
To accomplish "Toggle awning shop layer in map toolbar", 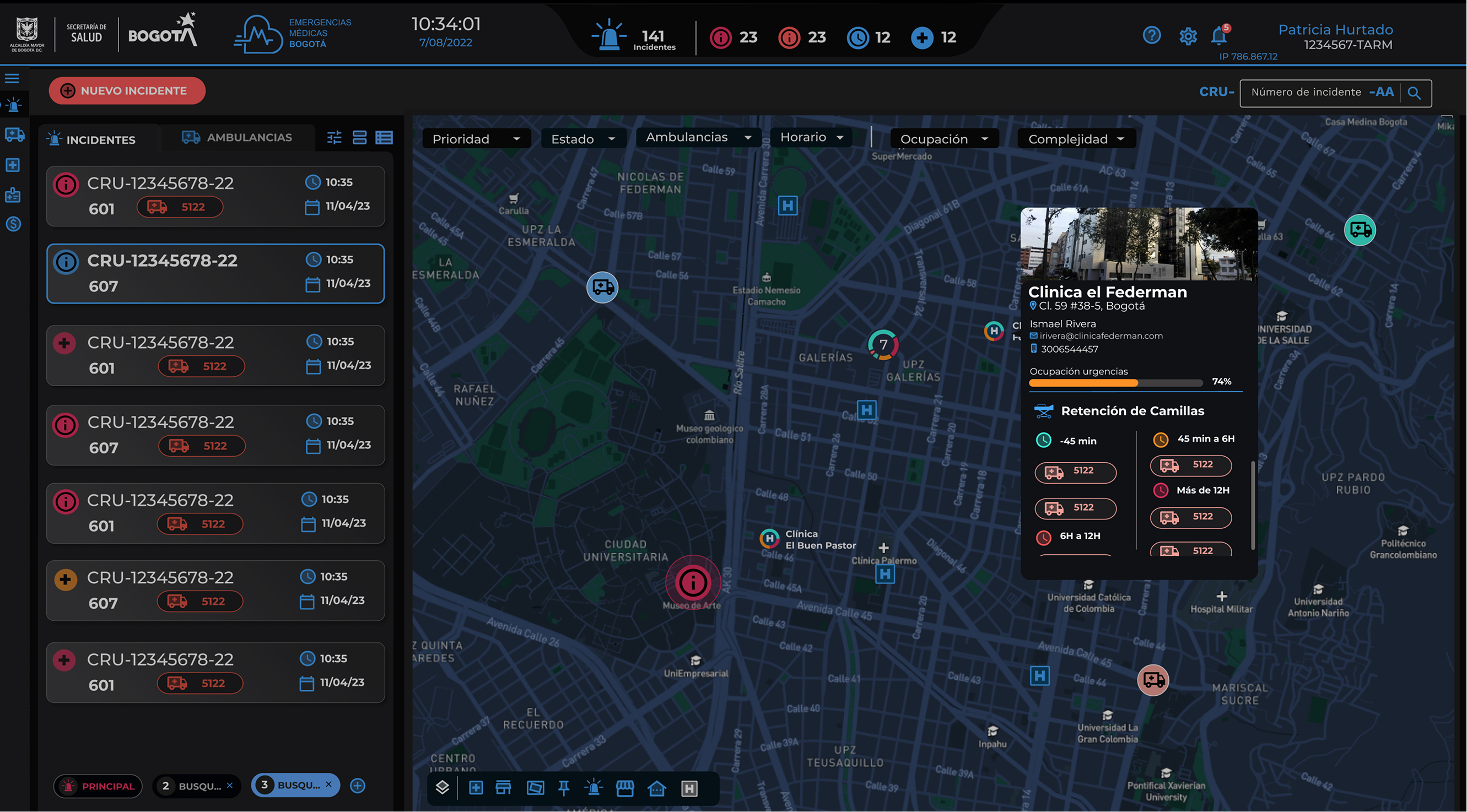I will (x=625, y=788).
